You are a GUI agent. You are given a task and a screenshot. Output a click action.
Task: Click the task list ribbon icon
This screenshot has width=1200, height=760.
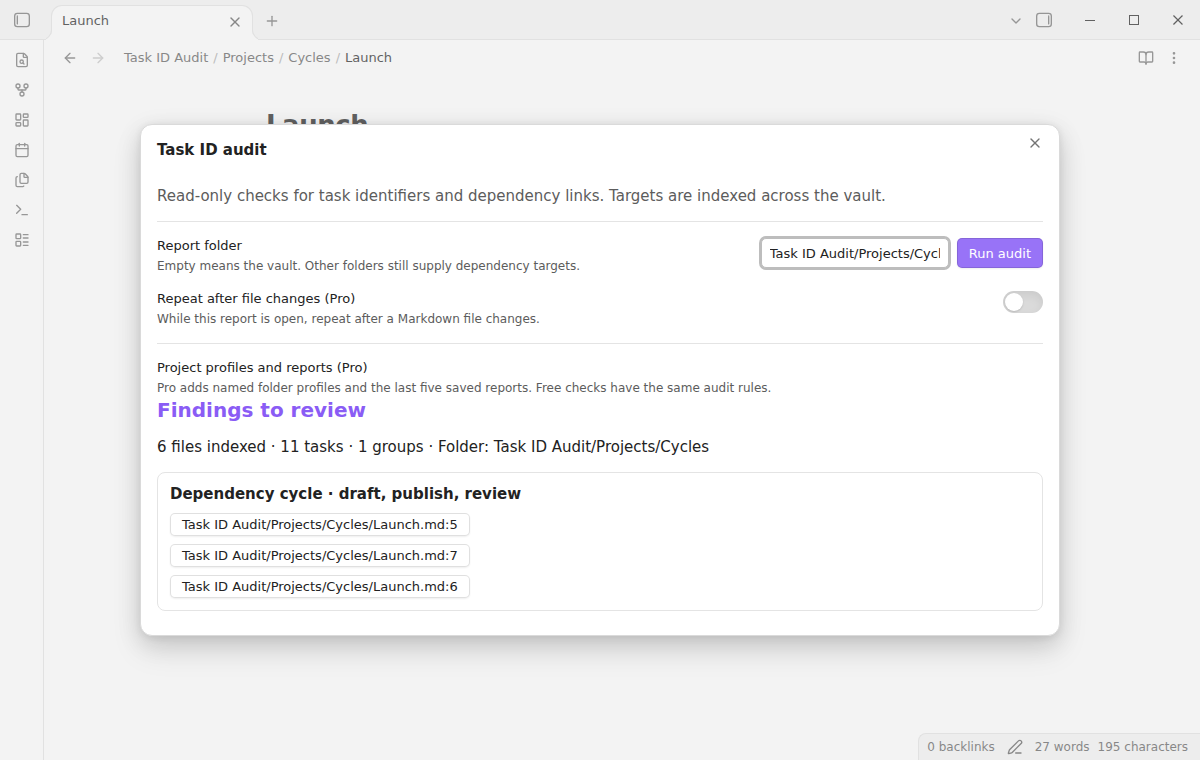tap(22, 240)
